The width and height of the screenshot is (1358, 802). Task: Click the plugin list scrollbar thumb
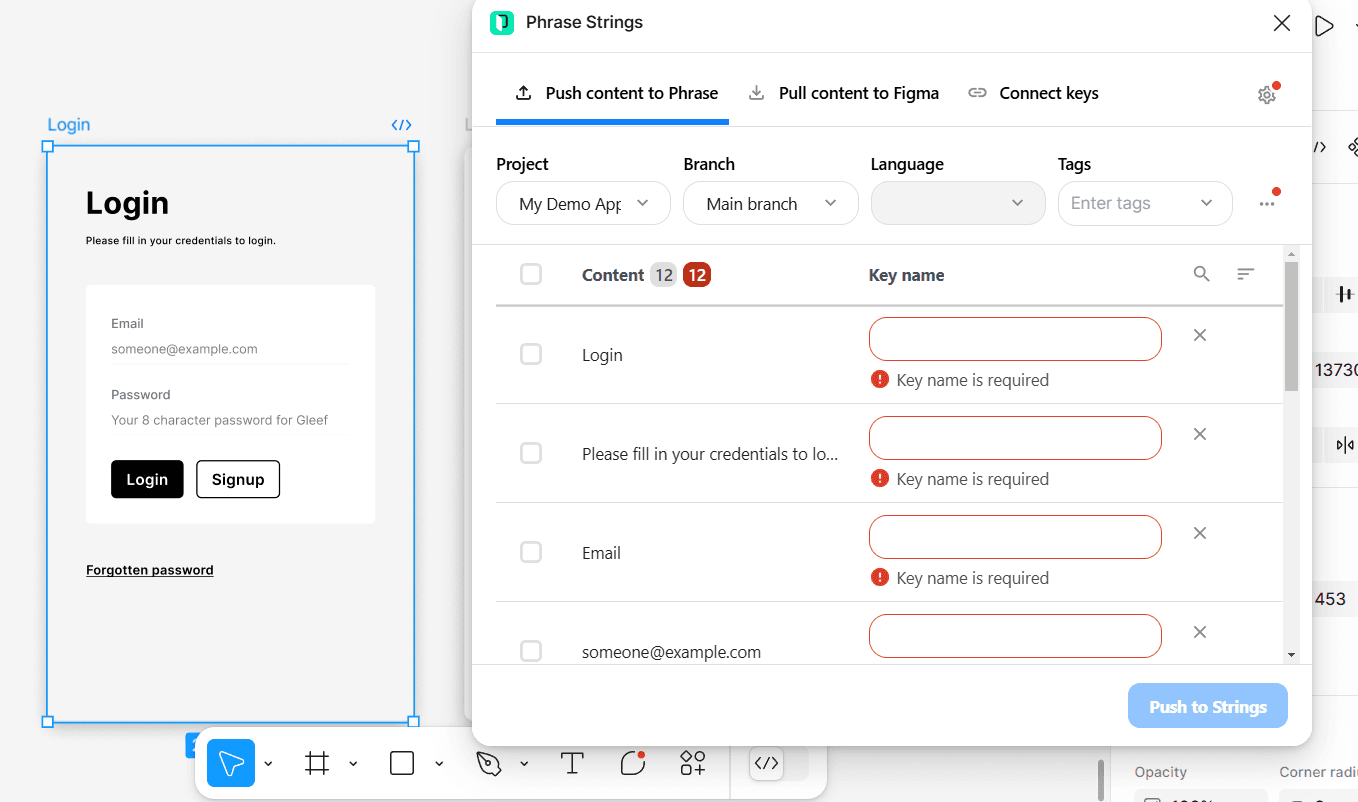tap(1291, 326)
